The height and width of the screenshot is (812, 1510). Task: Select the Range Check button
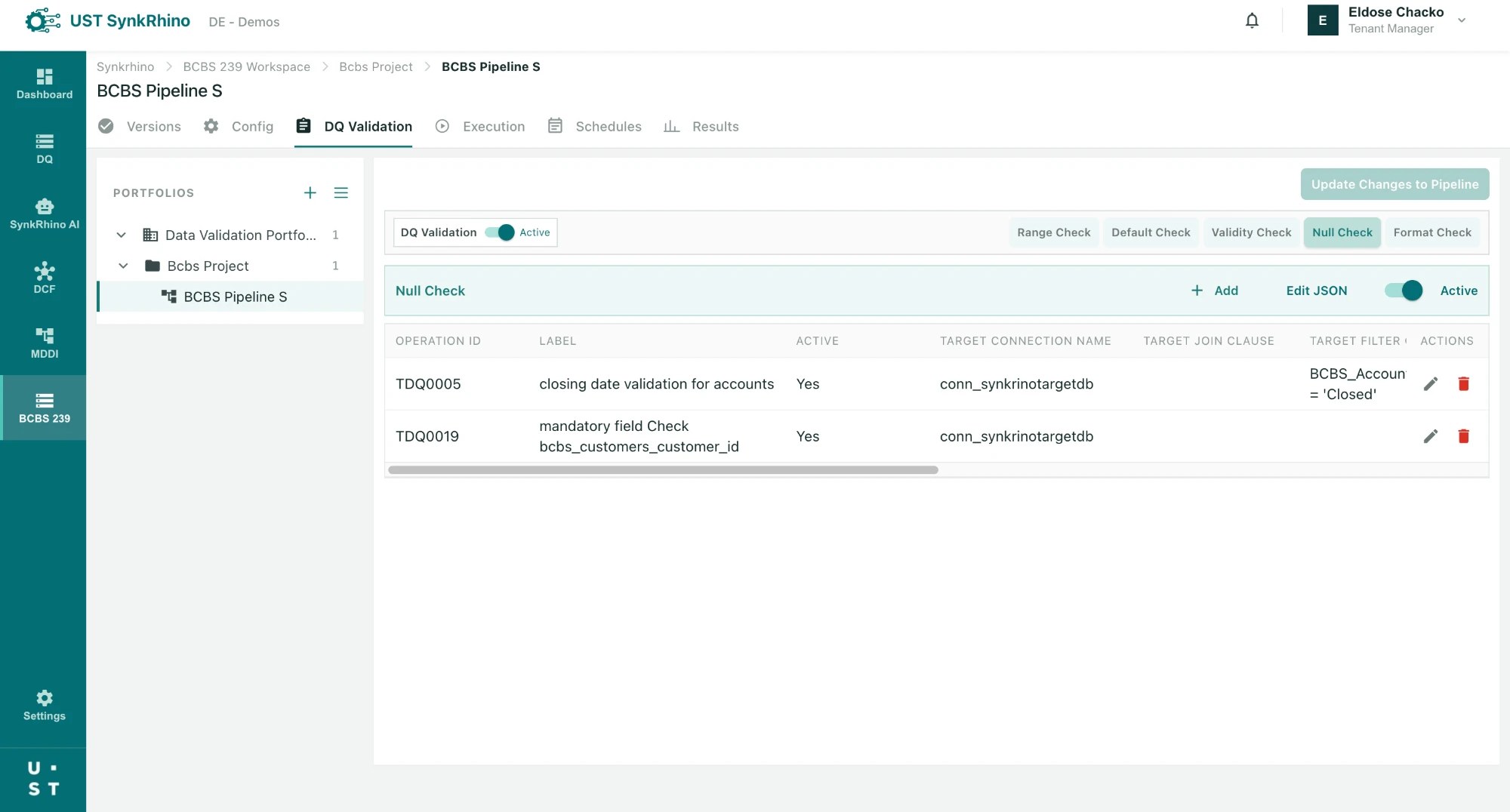click(1053, 232)
